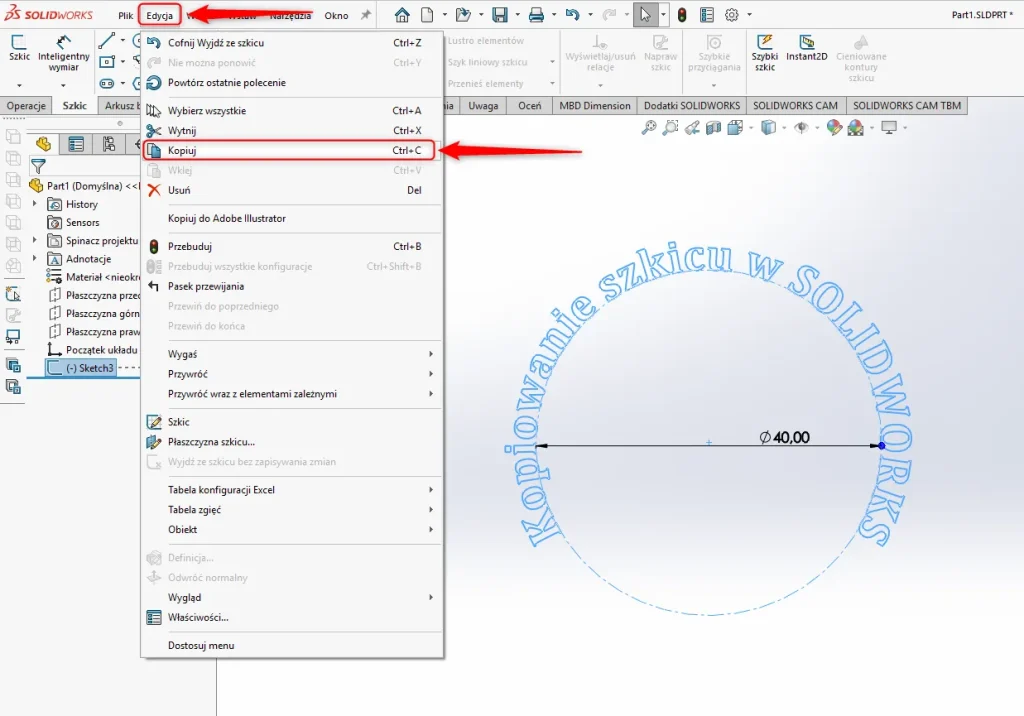Open the Przywróć submenu arrow

(431, 374)
